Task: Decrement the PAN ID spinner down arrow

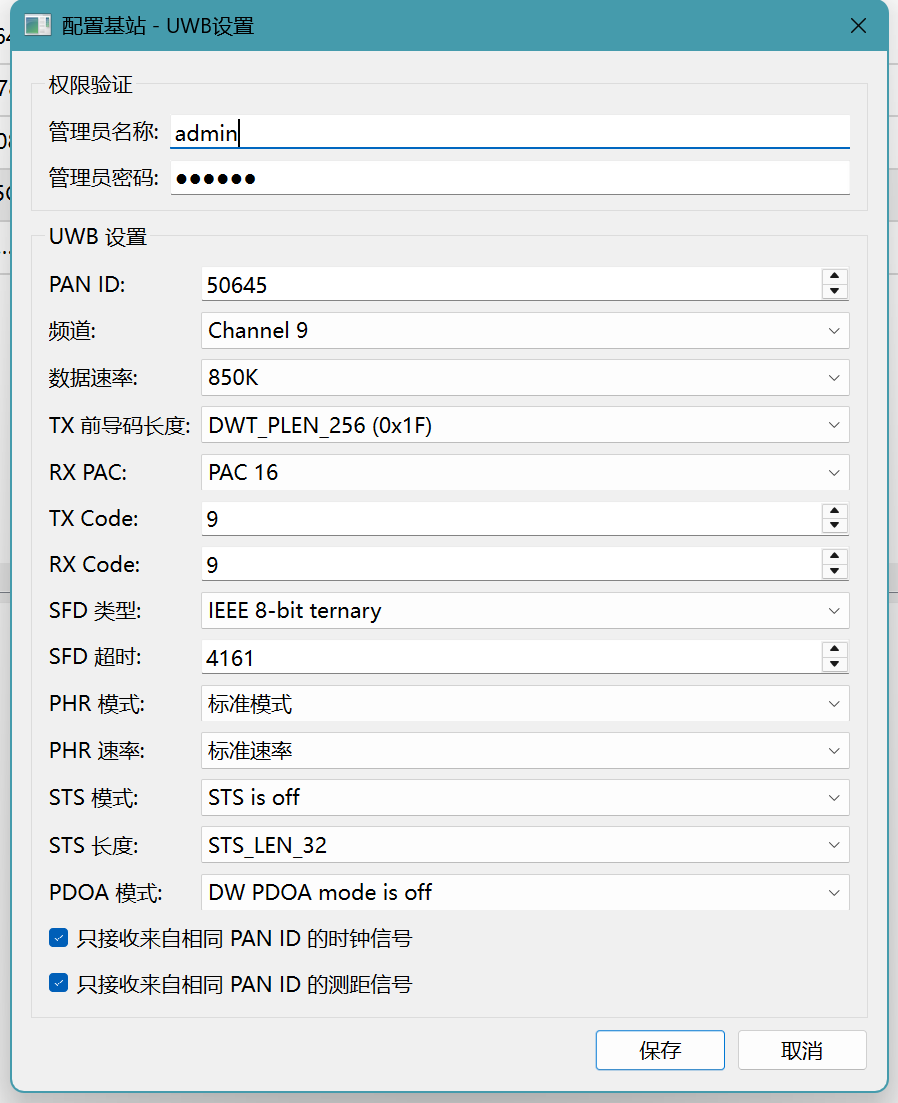Action: click(x=834, y=292)
